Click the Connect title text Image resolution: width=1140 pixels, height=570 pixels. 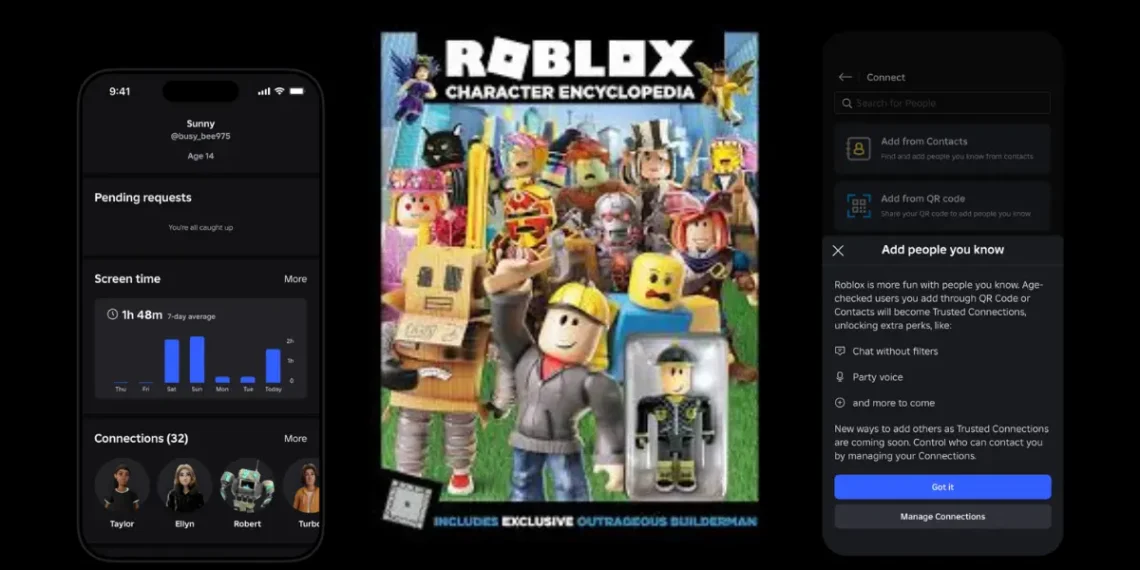pyautogui.click(x=886, y=77)
